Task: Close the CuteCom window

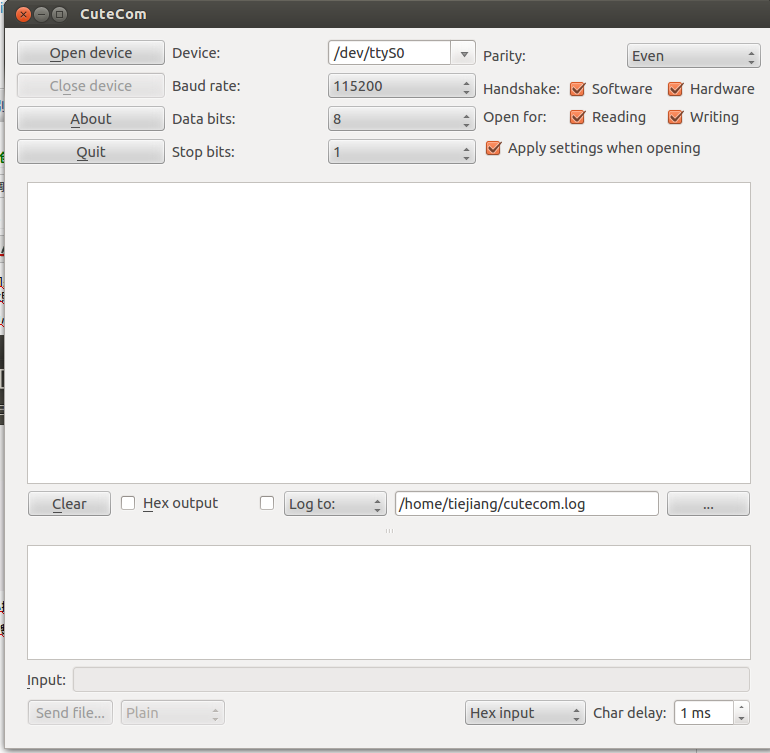Action: click(x=23, y=14)
